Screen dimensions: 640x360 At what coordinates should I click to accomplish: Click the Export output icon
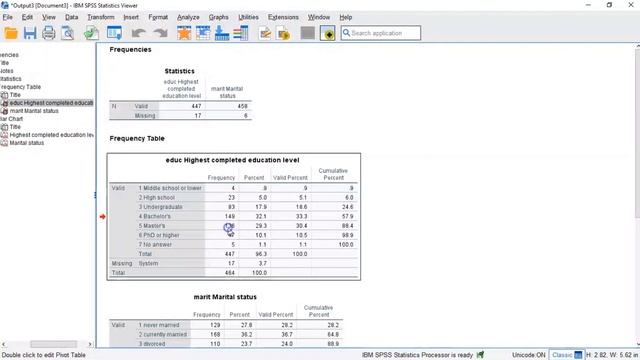point(91,33)
